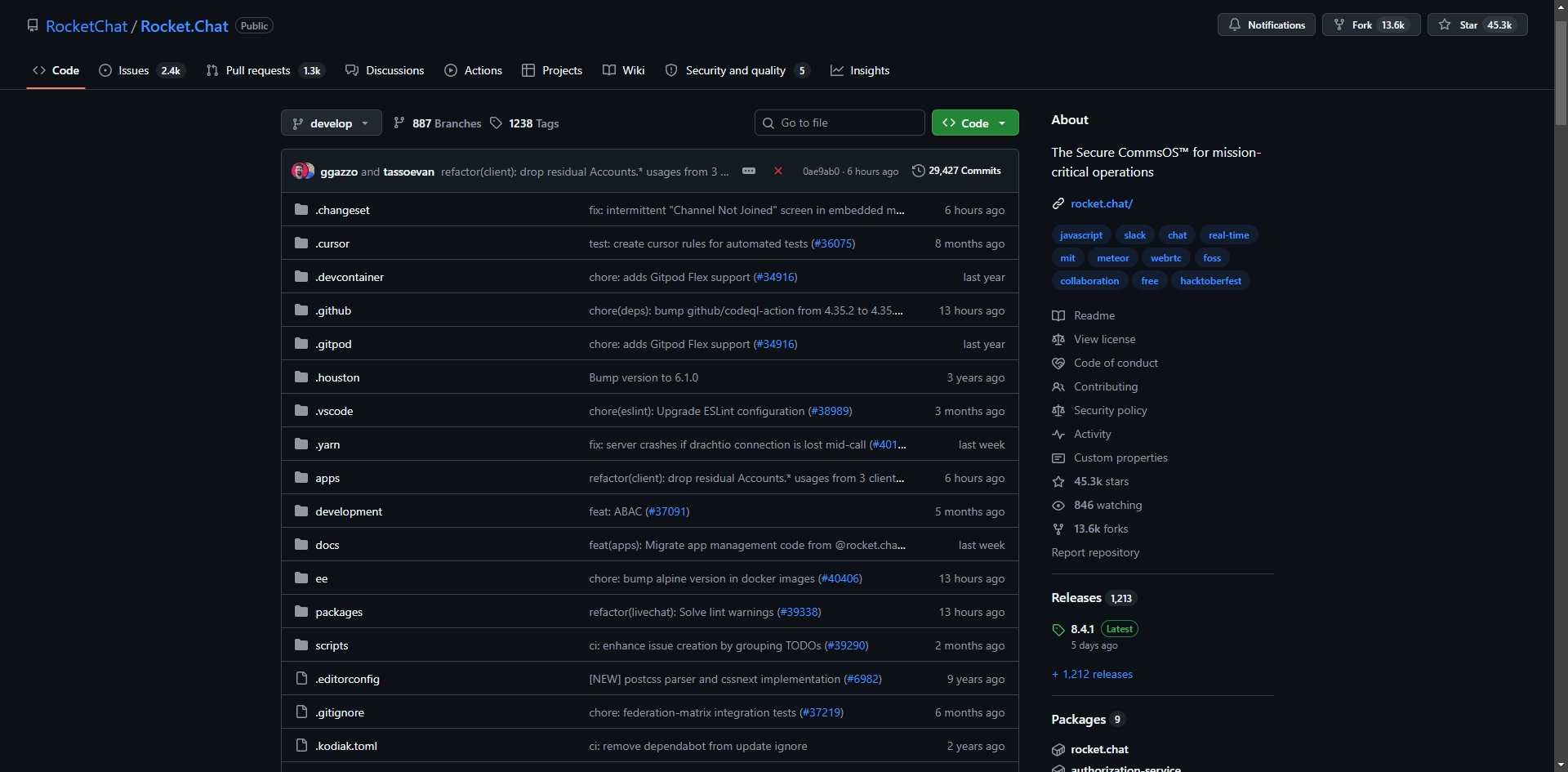Screen dimensions: 1568x772
Task: Open the + 1,212 releases link
Action: tap(1092, 674)
